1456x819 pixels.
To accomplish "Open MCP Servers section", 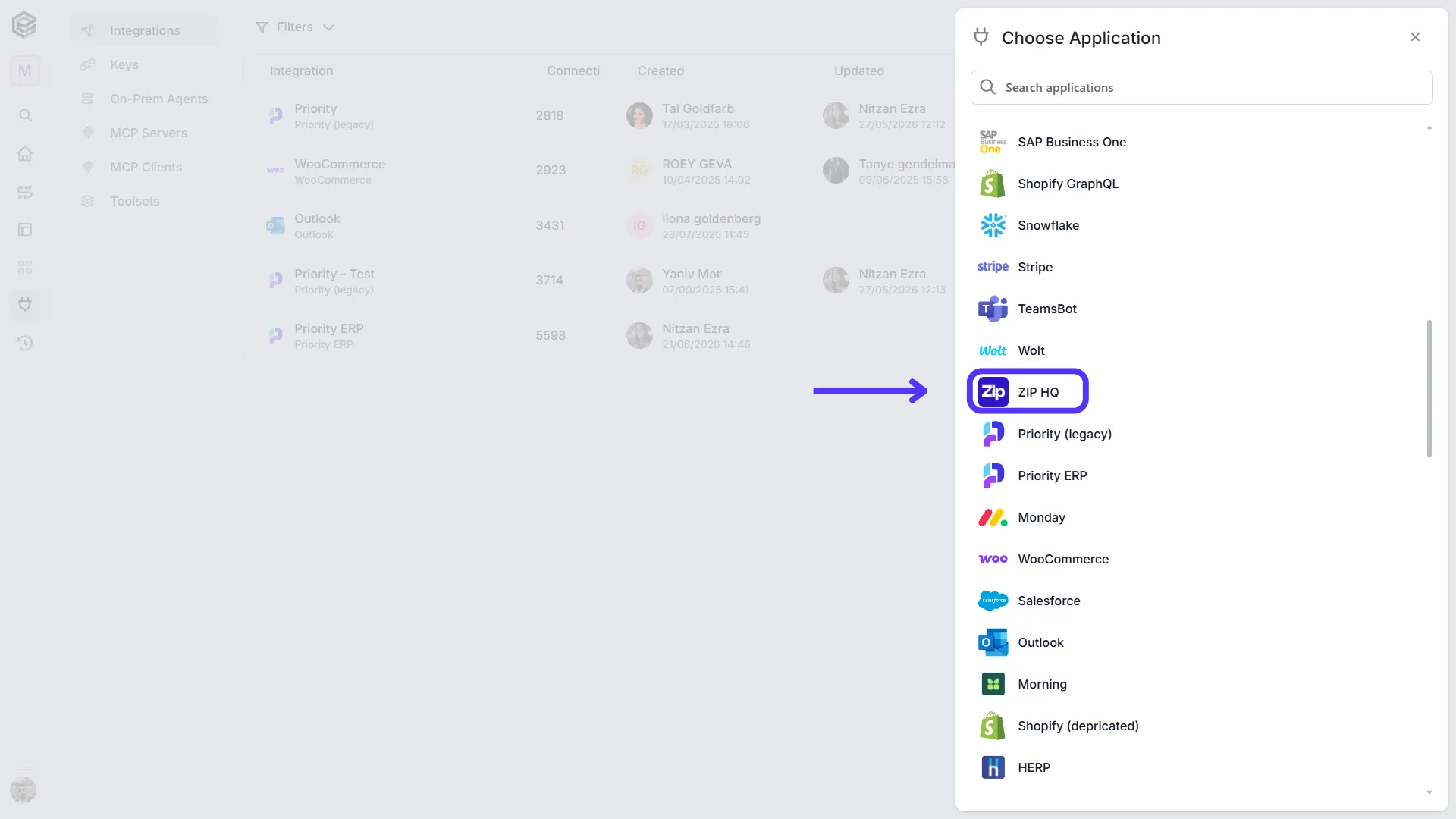I will 148,133.
